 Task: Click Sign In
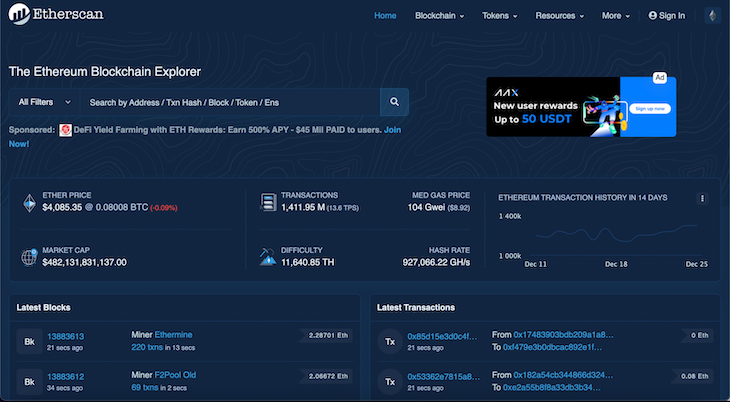pyautogui.click(x=667, y=16)
